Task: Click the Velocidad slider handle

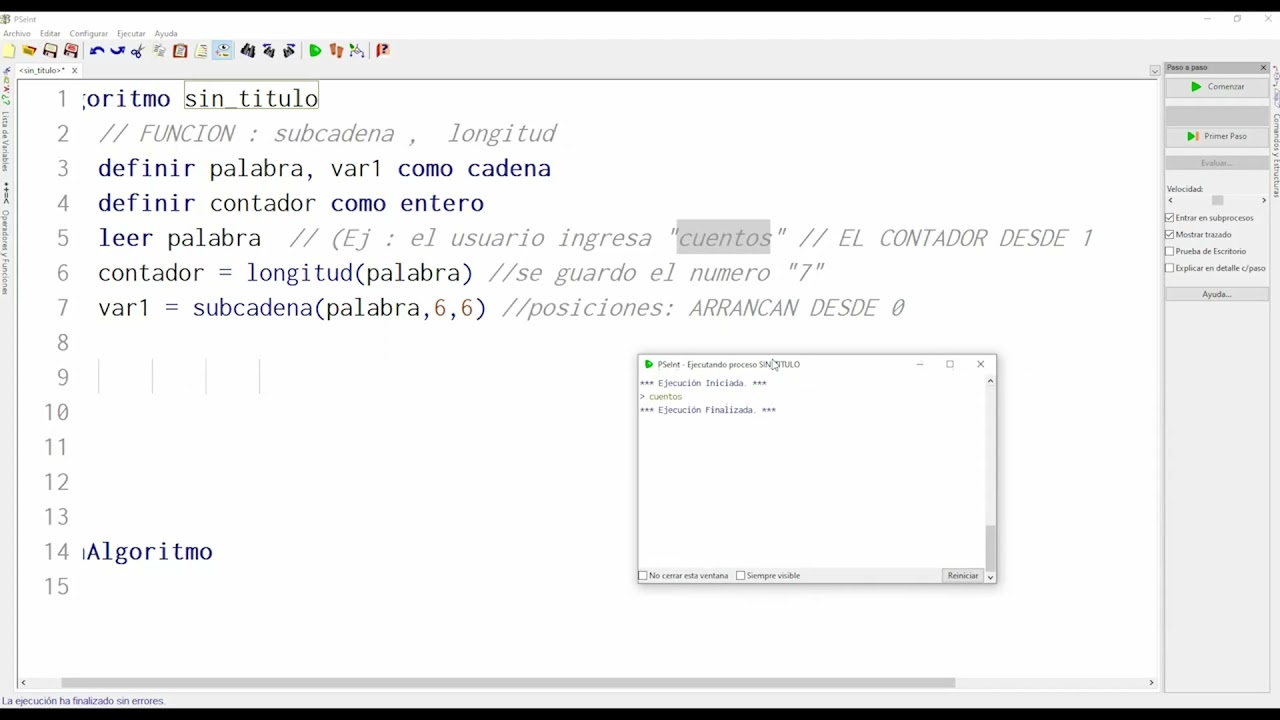Action: point(1217,201)
